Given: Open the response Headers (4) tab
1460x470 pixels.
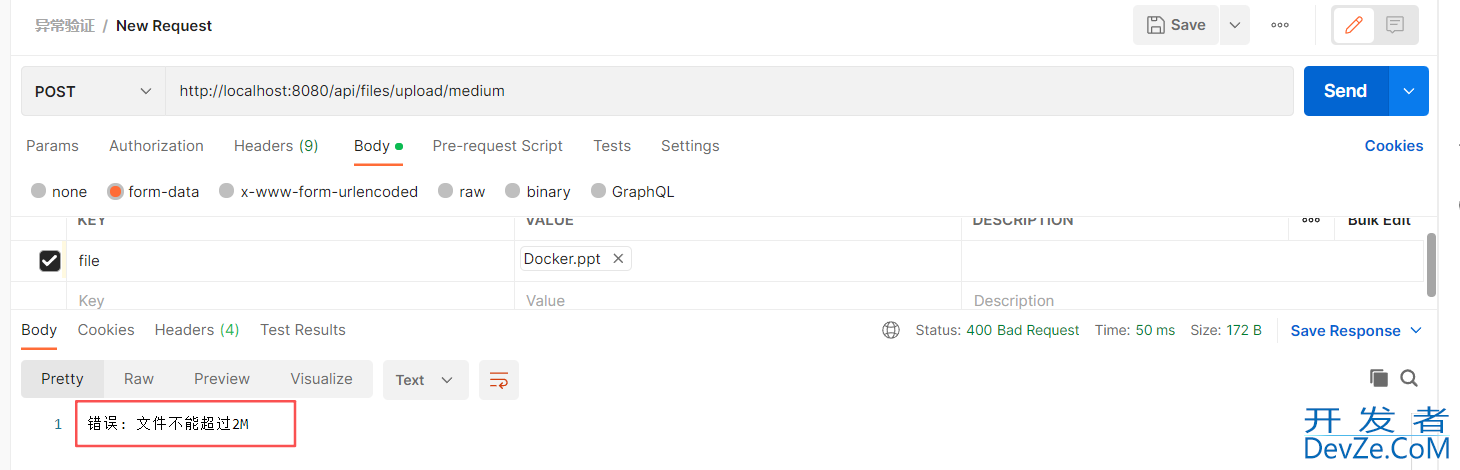Looking at the screenshot, I should [x=197, y=330].
